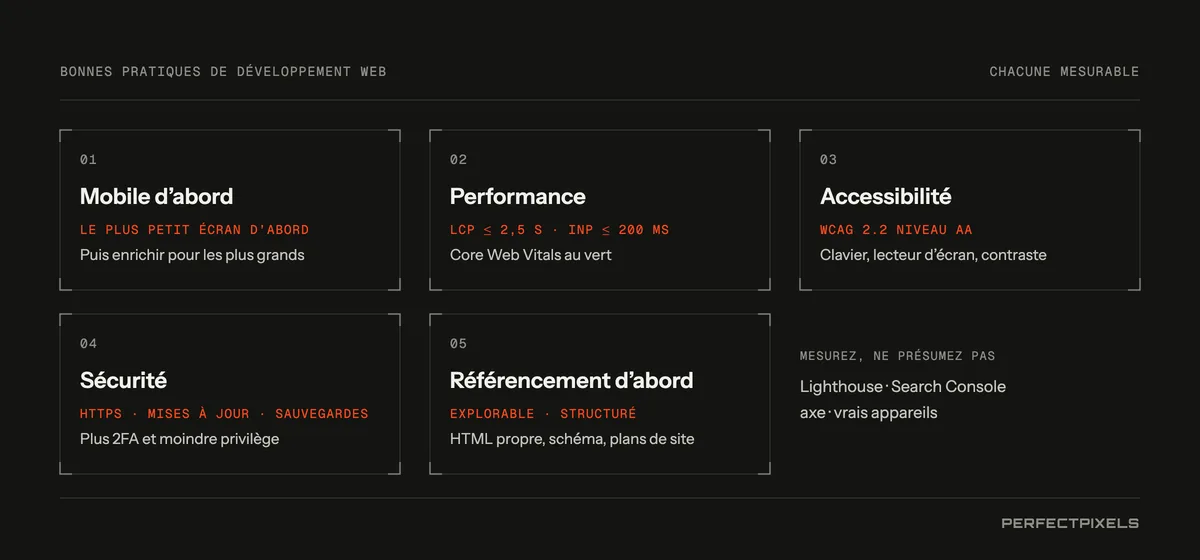Click the number '03' label
Image resolution: width=1200 pixels, height=560 pixels.
(828, 160)
